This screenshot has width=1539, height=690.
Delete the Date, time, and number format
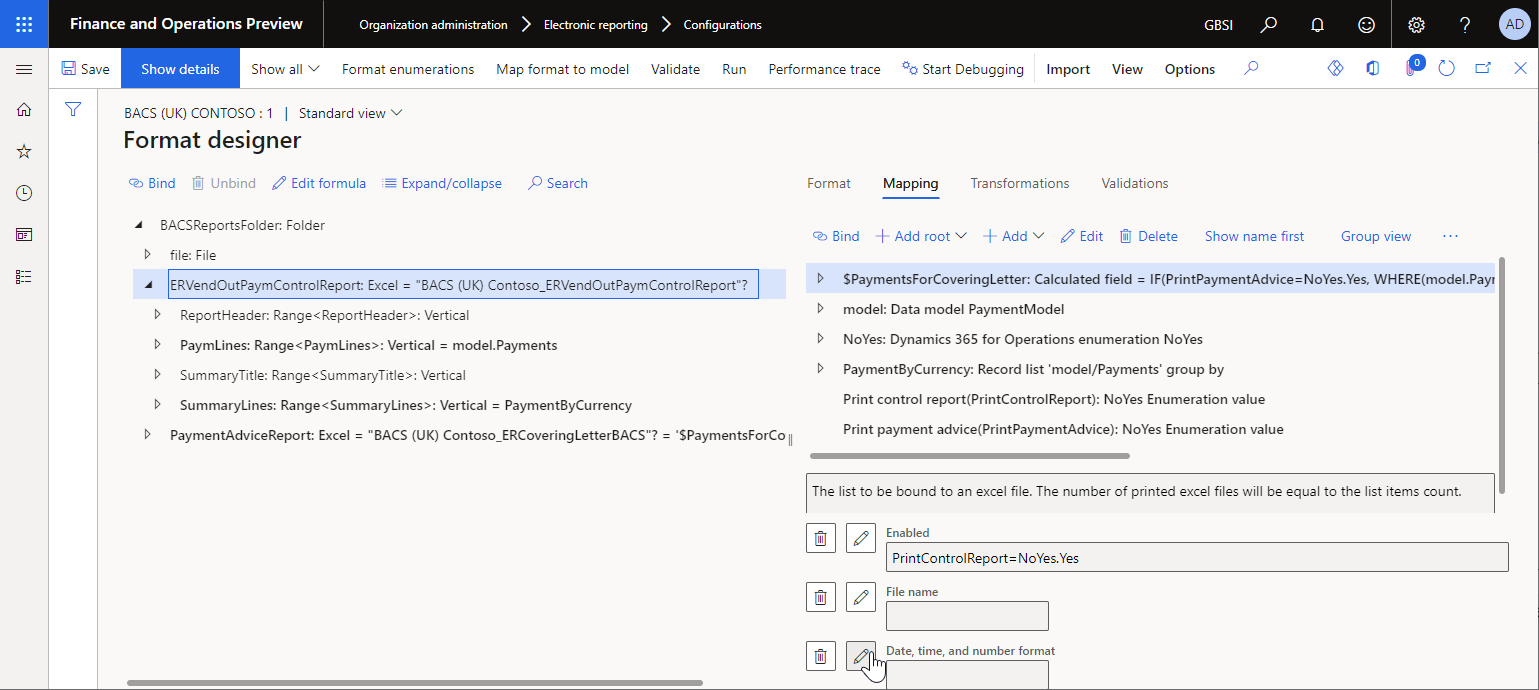[x=821, y=656]
